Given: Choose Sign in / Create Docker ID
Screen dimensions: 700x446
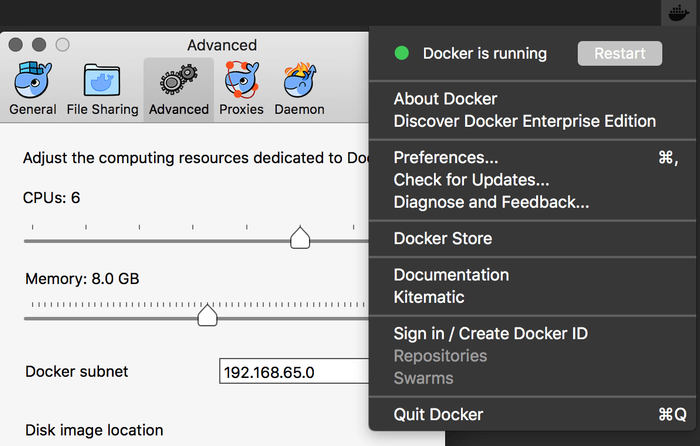Looking at the screenshot, I should coord(491,333).
